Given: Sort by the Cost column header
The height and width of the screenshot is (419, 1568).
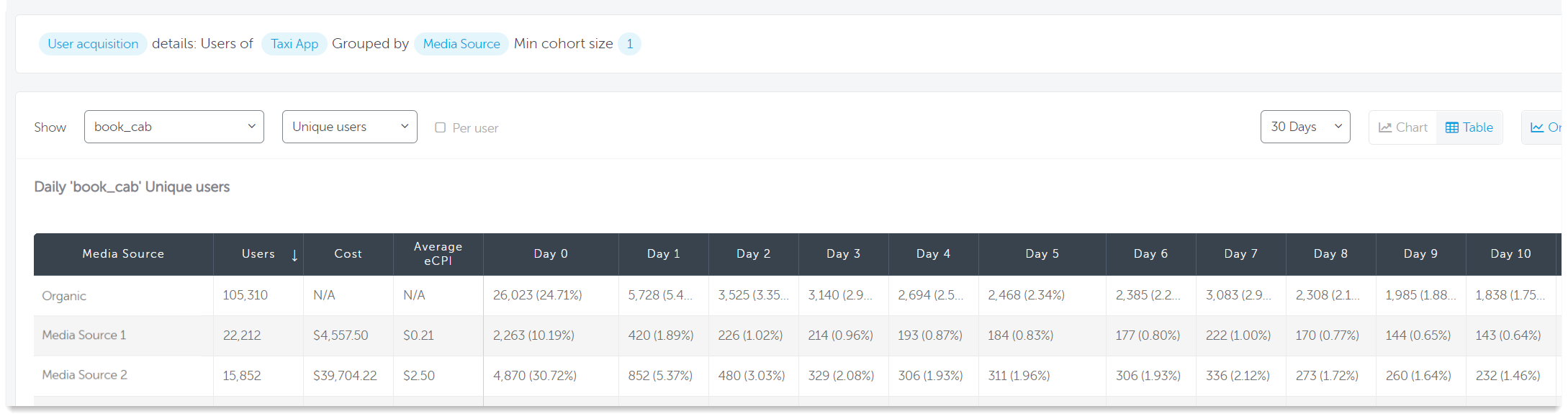Looking at the screenshot, I should pyautogui.click(x=348, y=254).
